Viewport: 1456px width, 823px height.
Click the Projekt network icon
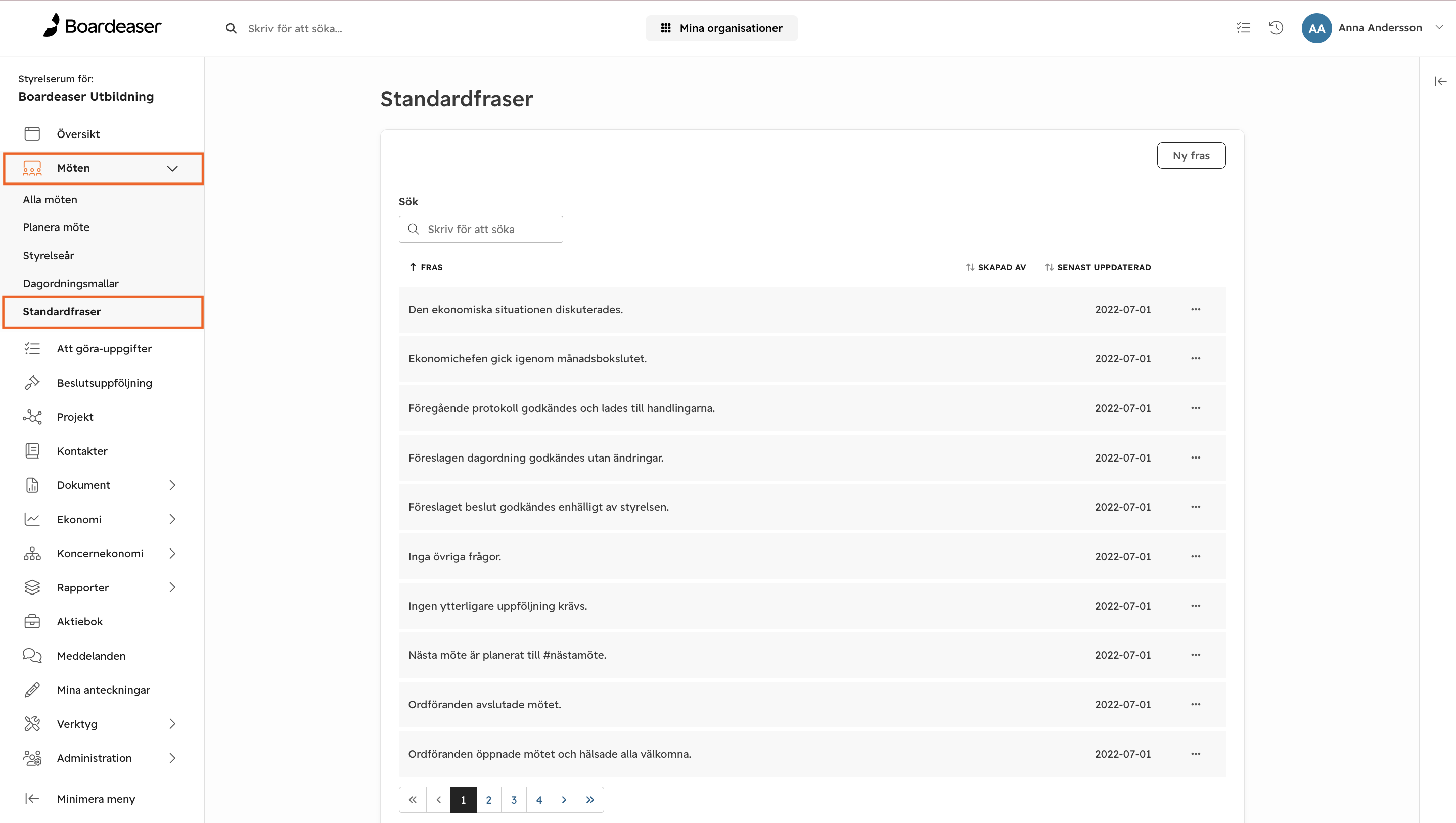click(32, 417)
